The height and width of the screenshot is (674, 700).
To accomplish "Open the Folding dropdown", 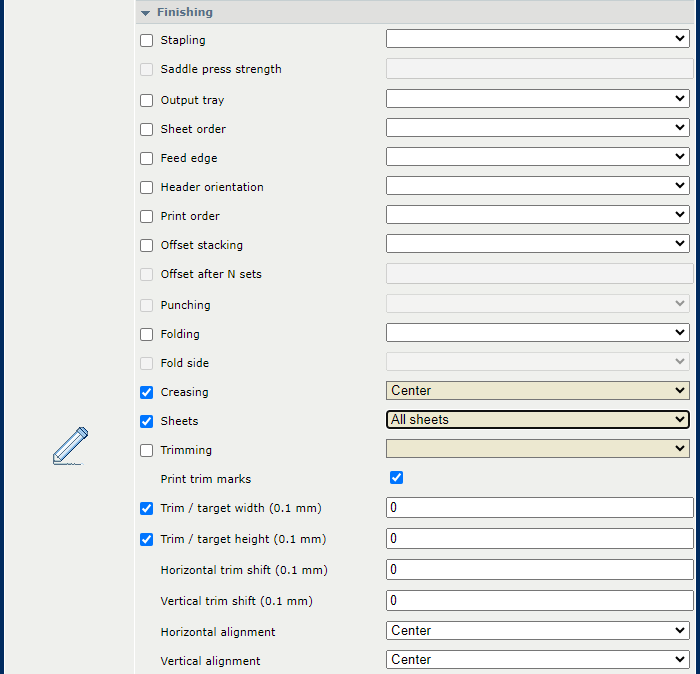I will pos(538,333).
